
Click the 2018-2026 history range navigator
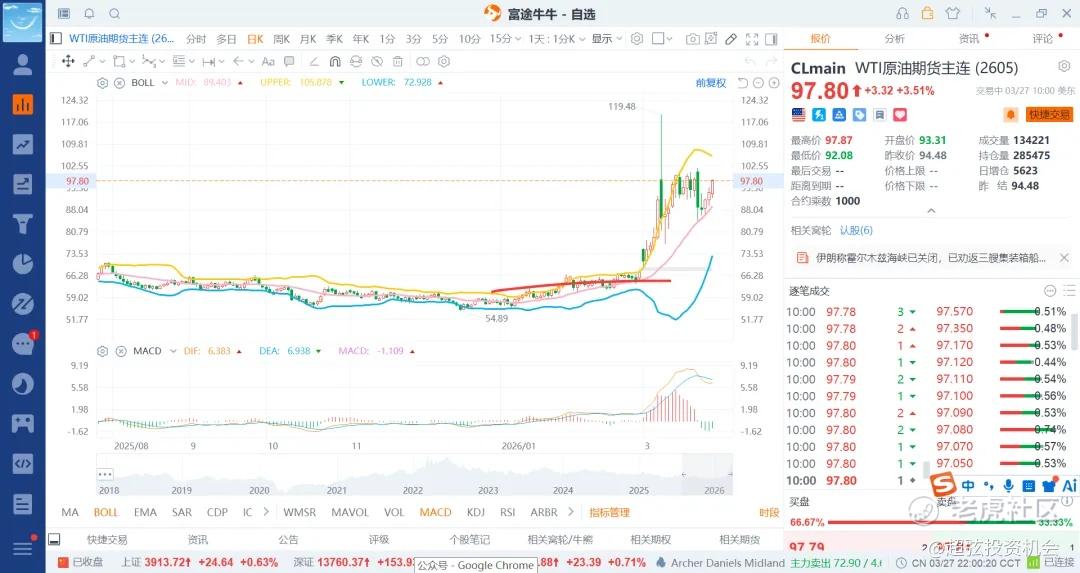pyautogui.click(x=414, y=475)
